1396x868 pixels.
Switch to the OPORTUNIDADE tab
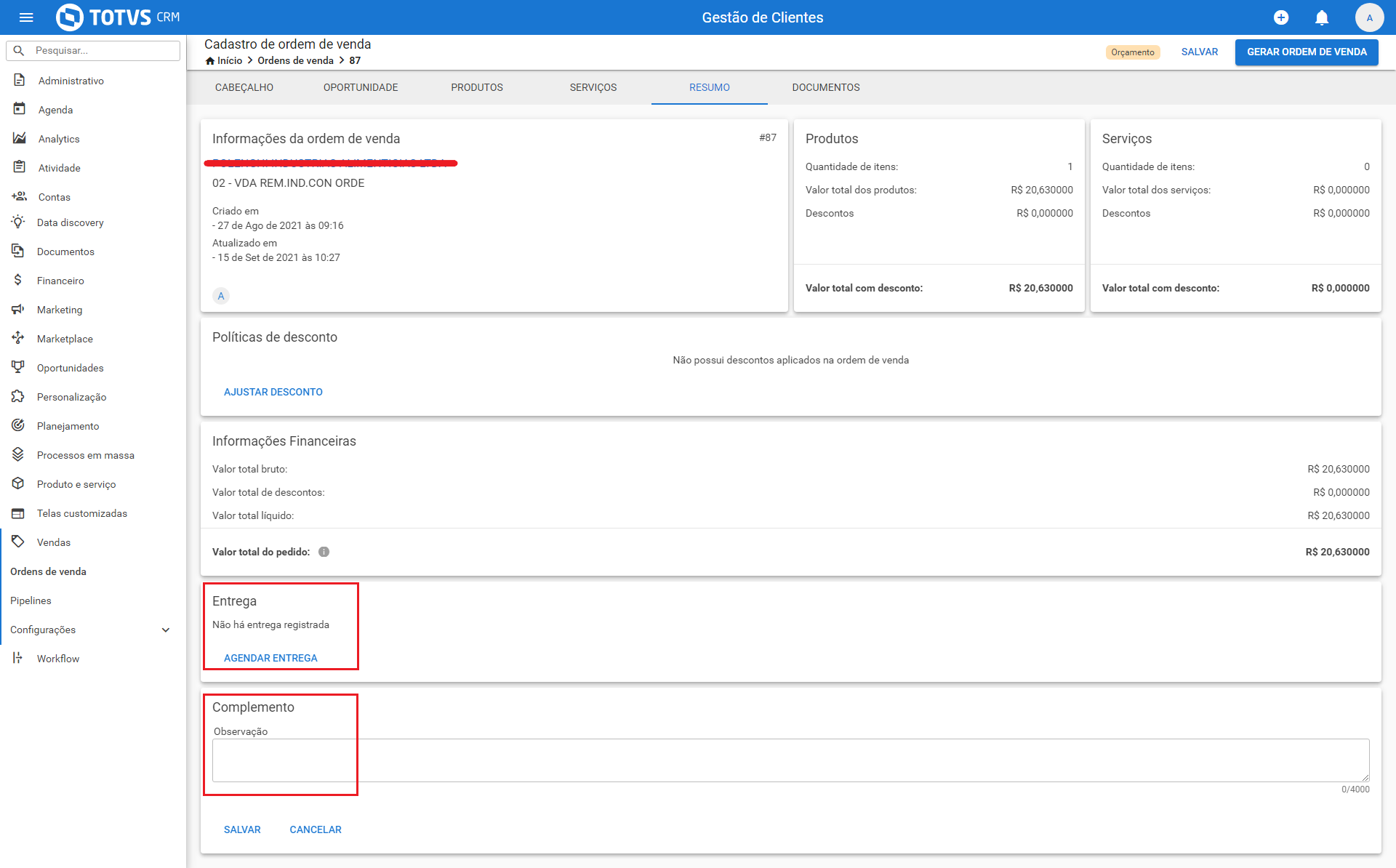pos(361,87)
